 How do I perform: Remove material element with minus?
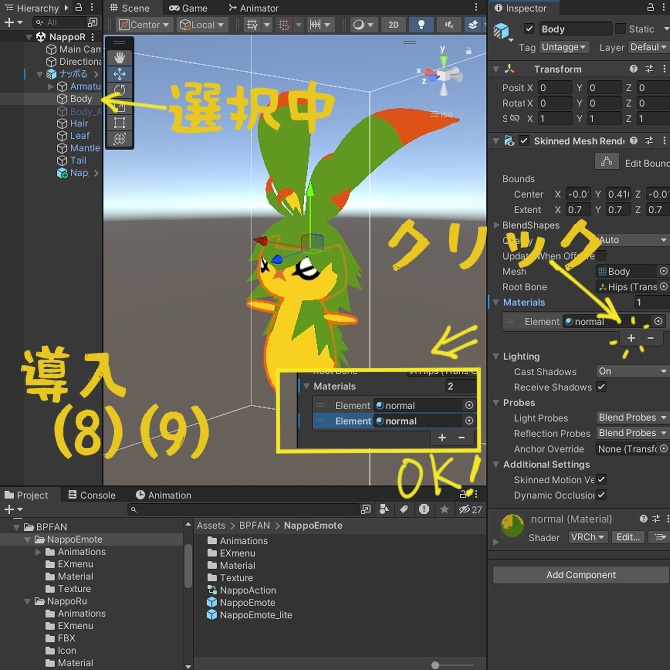(650, 338)
